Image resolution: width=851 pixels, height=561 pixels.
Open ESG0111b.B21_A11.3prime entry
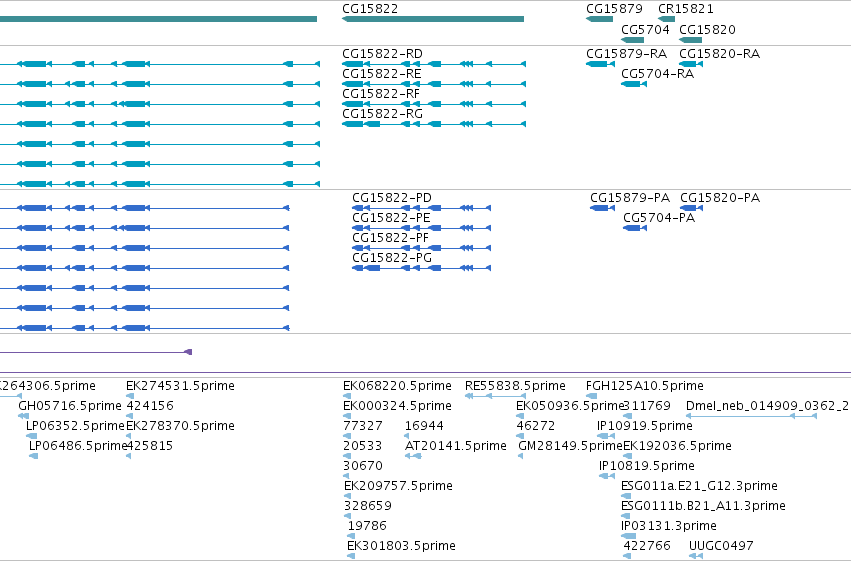[x=703, y=506]
